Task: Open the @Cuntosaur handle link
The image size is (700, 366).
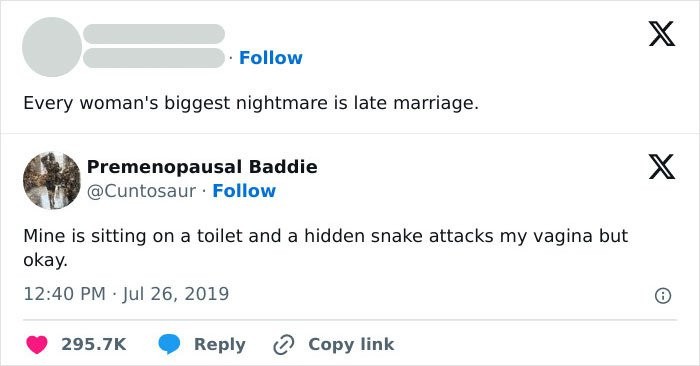Action: [x=141, y=191]
